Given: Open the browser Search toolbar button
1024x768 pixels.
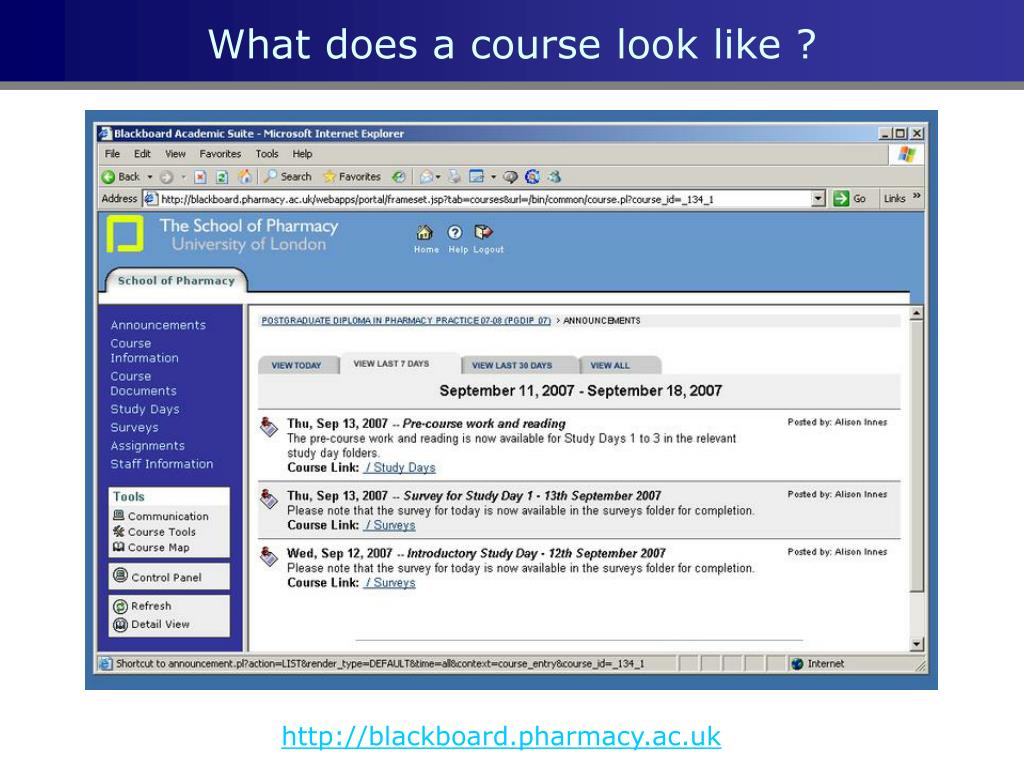Looking at the screenshot, I should tap(287, 176).
